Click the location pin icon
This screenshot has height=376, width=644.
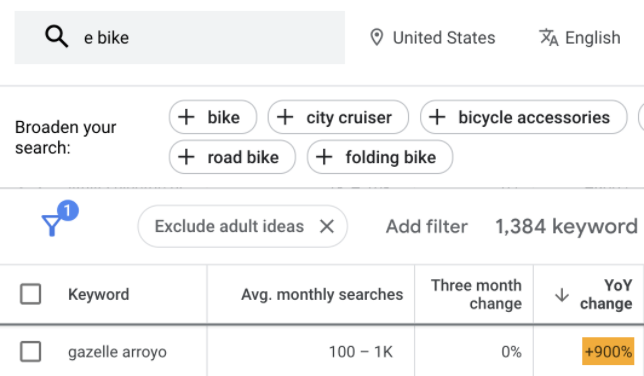click(x=377, y=37)
